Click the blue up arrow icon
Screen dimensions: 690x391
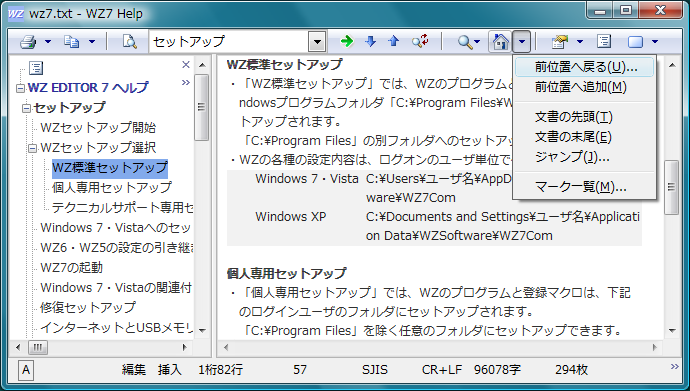coord(393,42)
